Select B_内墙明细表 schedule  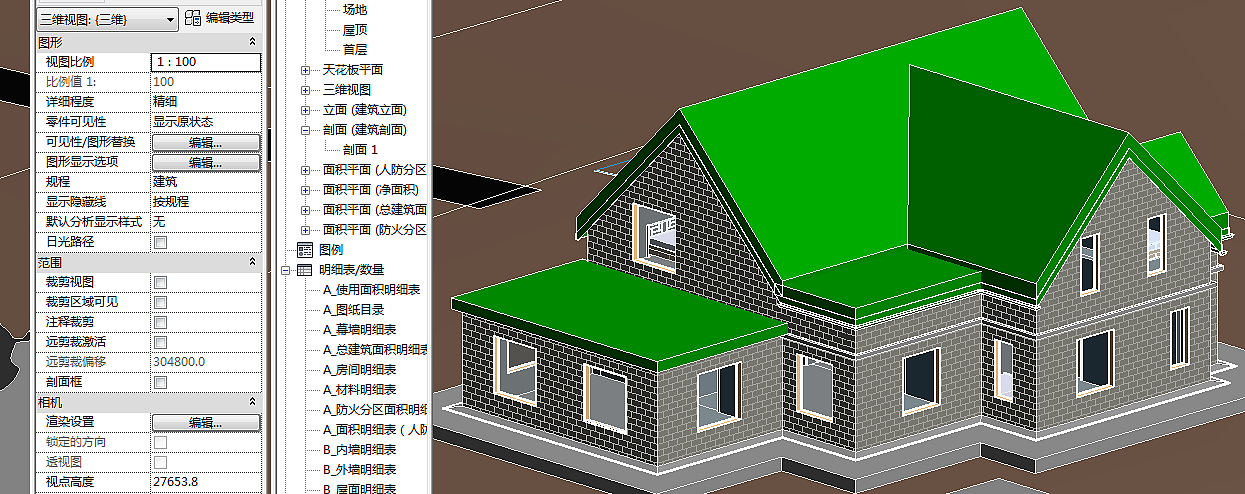[x=359, y=450]
